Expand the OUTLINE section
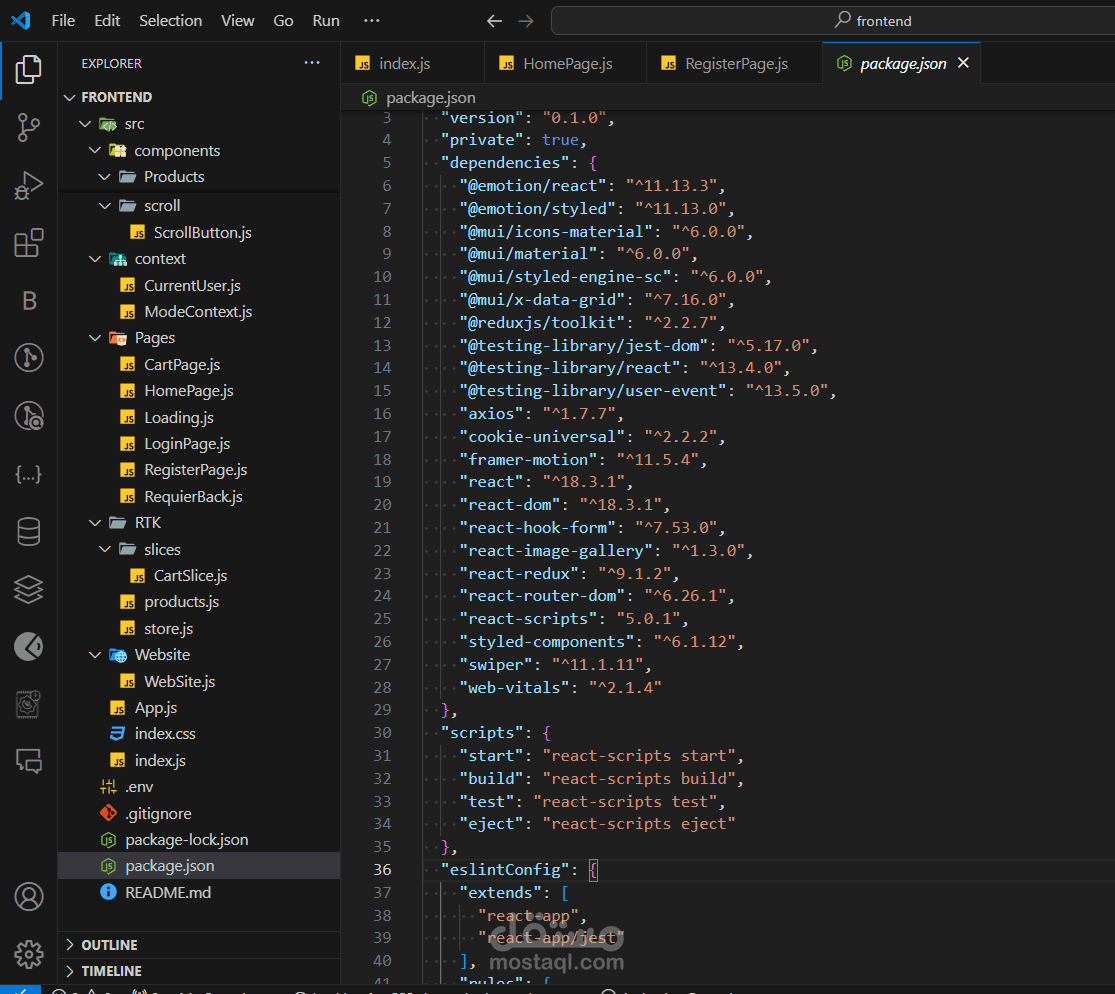 click(109, 945)
